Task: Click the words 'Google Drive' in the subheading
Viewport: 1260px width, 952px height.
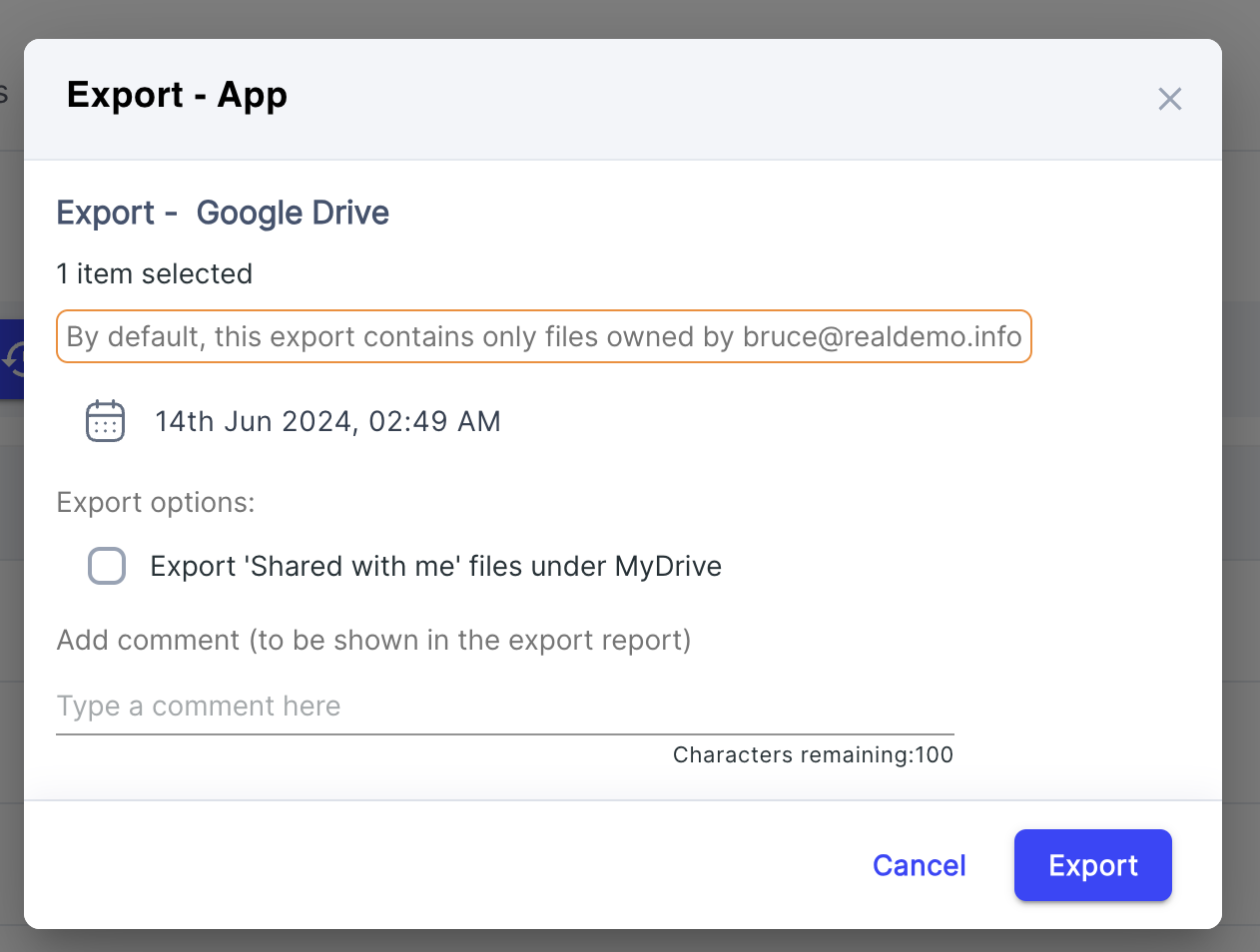Action: (x=293, y=213)
